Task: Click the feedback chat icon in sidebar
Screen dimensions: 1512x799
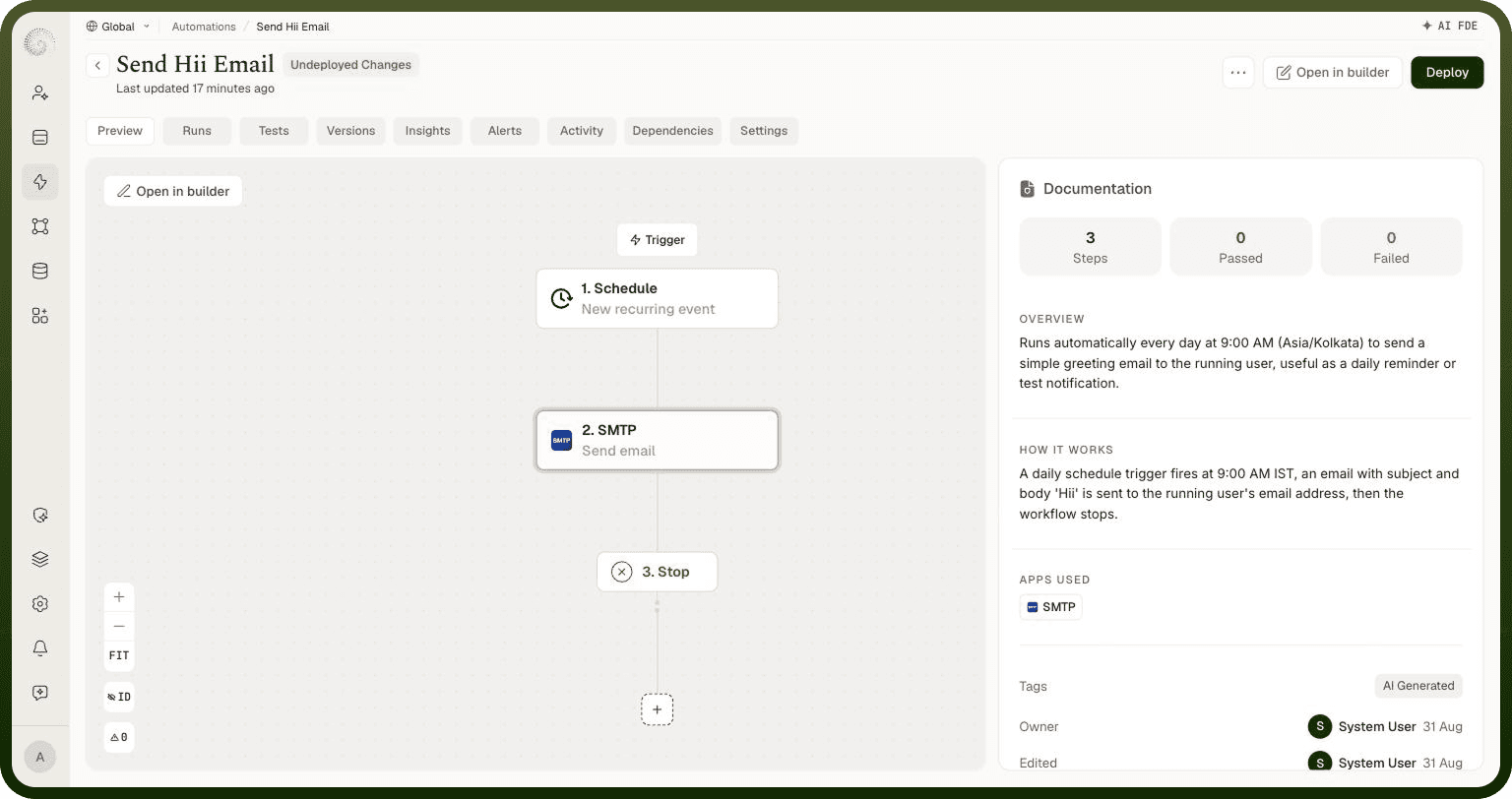Action: 40,693
